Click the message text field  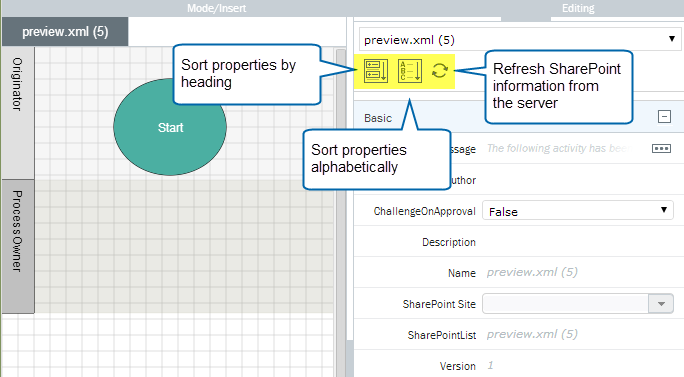click(x=565, y=149)
